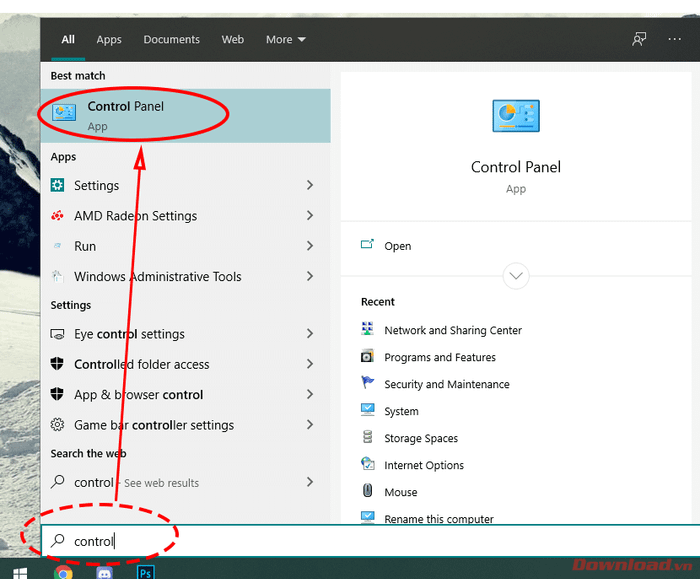Switch to the Web search tab

click(x=233, y=40)
